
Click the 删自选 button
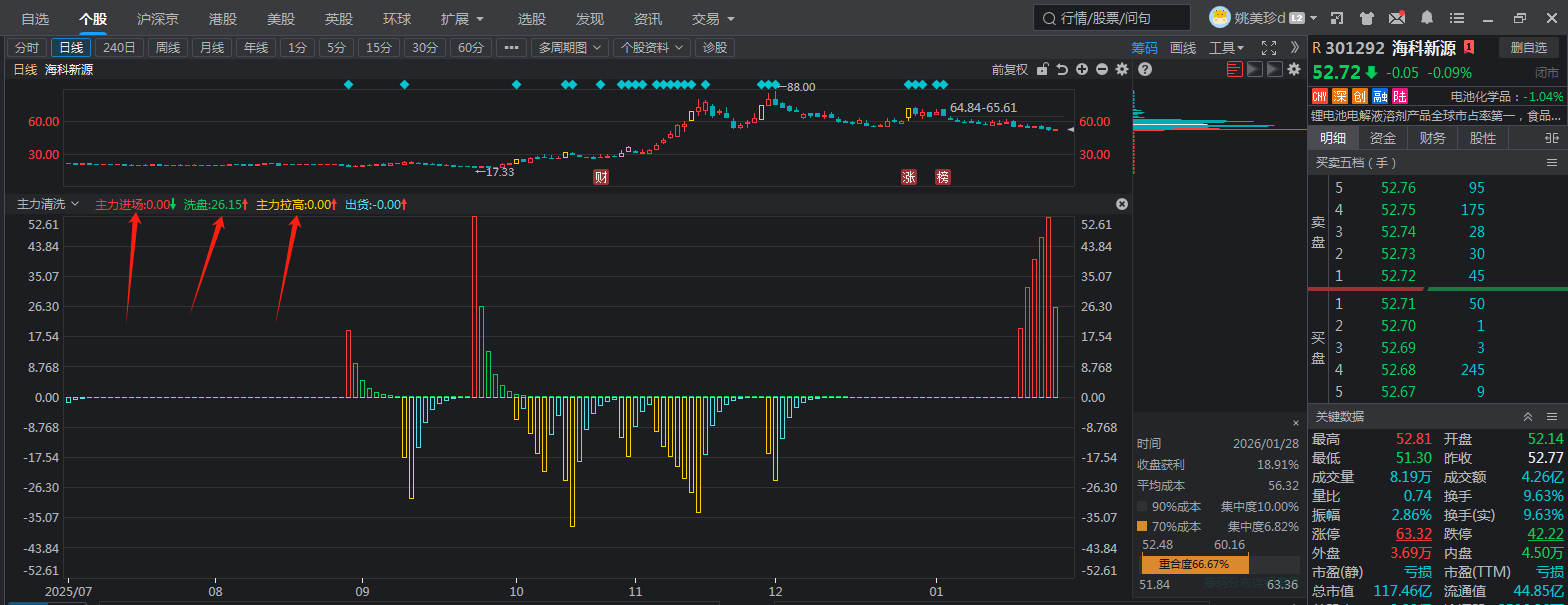(1529, 47)
